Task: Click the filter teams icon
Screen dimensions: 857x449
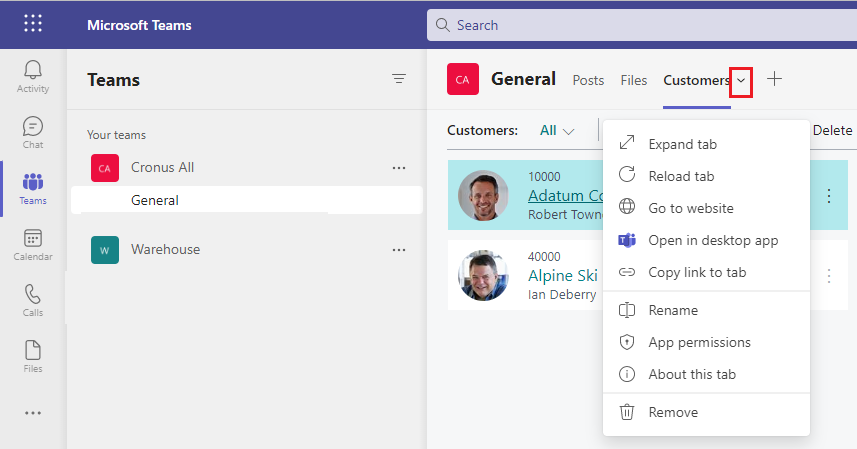Action: click(x=399, y=79)
